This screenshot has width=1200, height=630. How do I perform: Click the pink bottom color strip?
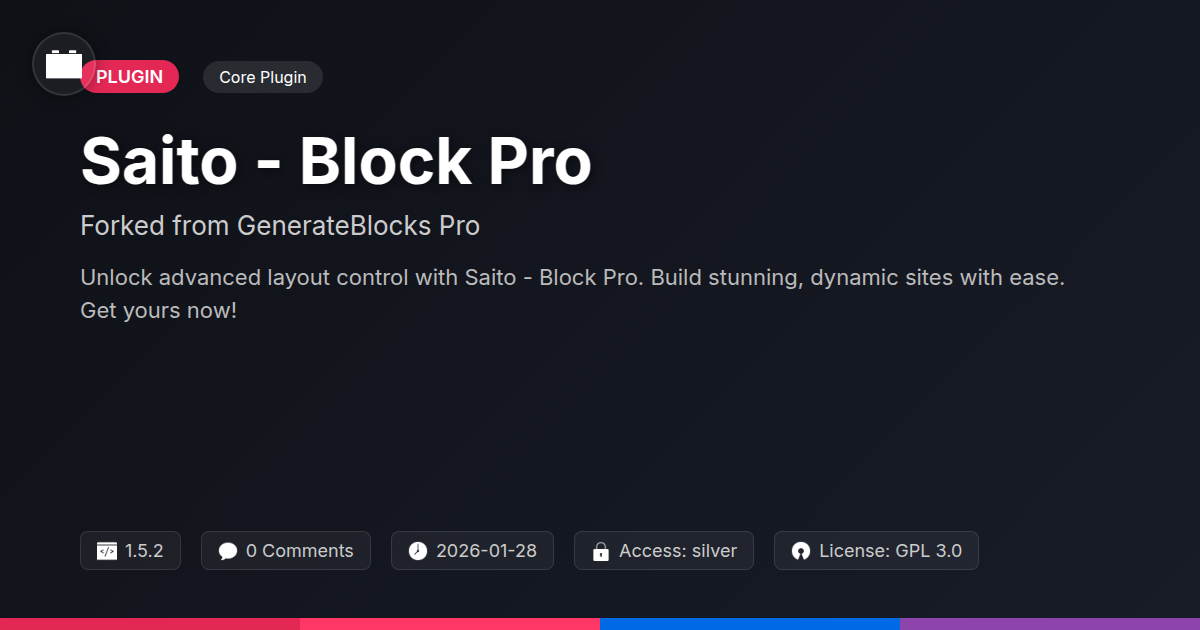pyautogui.click(x=450, y=623)
